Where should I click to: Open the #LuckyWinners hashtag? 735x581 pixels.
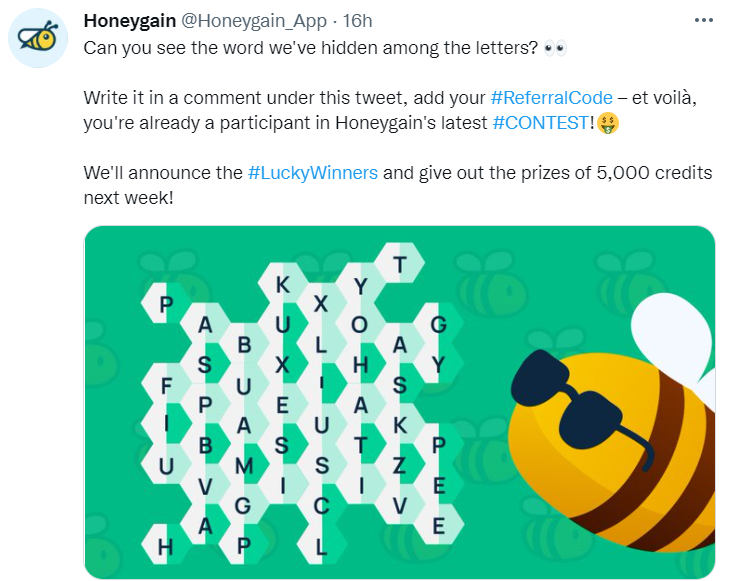tap(313, 173)
